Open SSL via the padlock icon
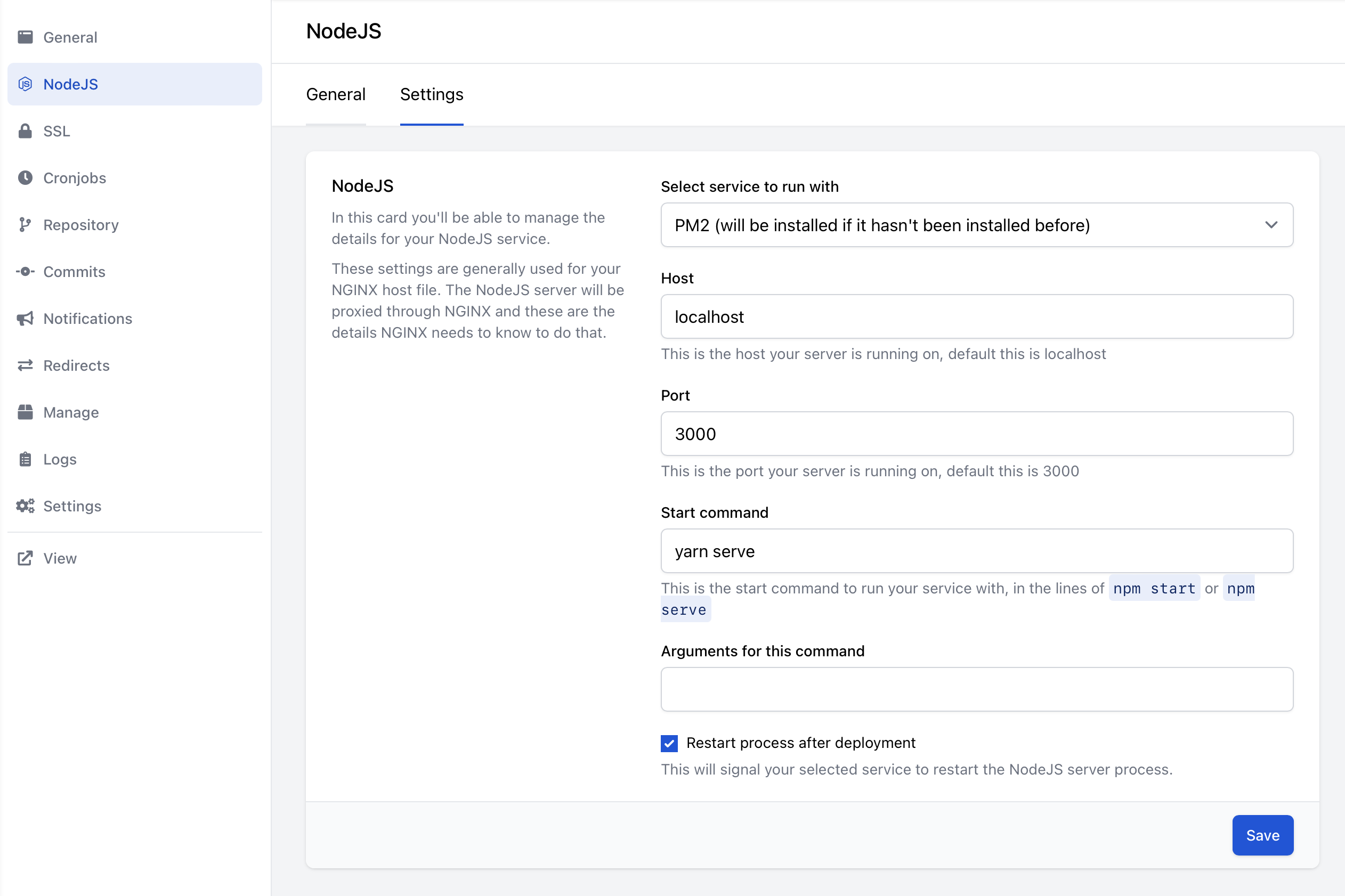Image resolution: width=1345 pixels, height=896 pixels. coord(25,131)
